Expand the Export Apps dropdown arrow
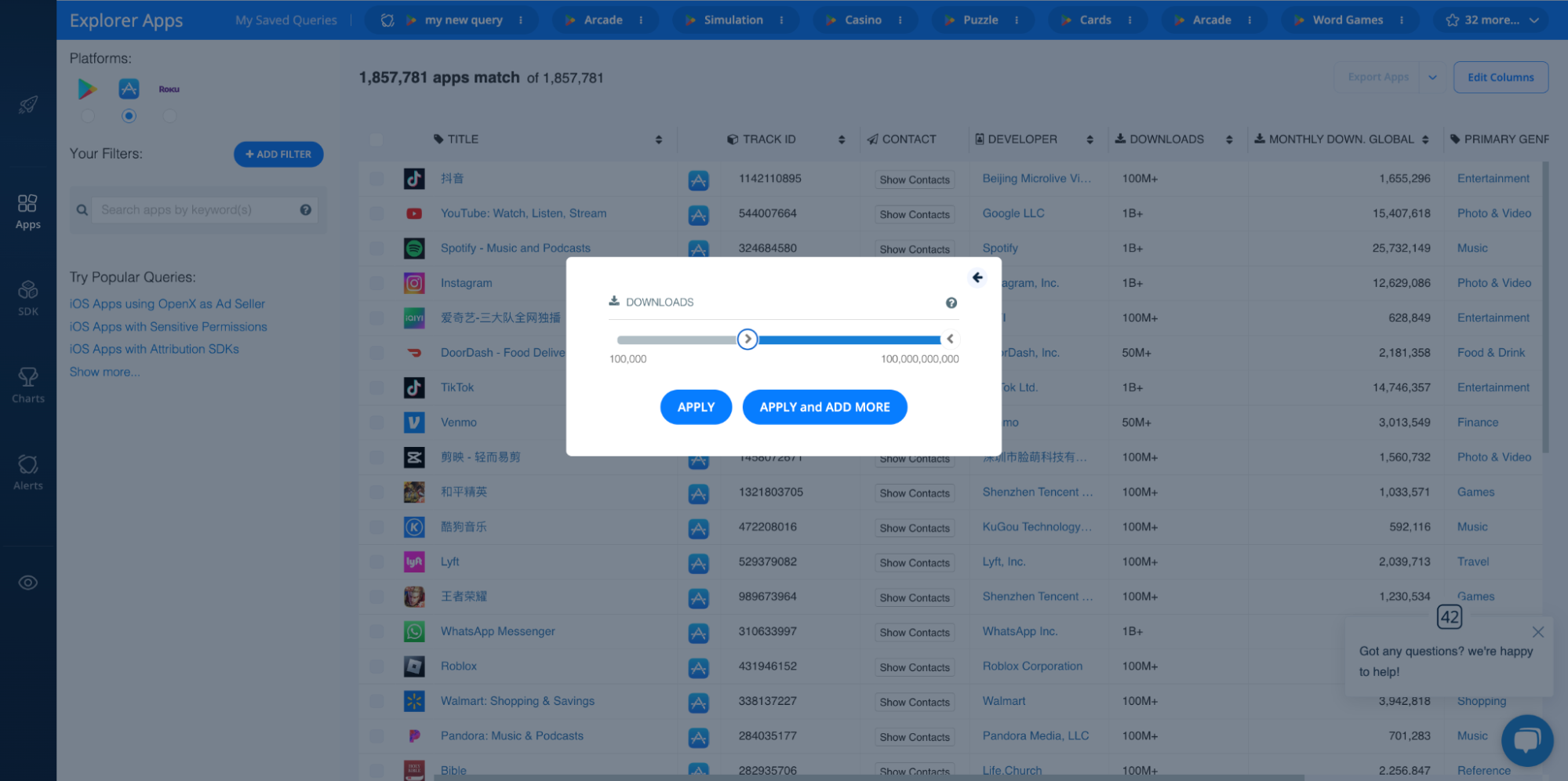The height and width of the screenshot is (781, 1568). 1432,77
